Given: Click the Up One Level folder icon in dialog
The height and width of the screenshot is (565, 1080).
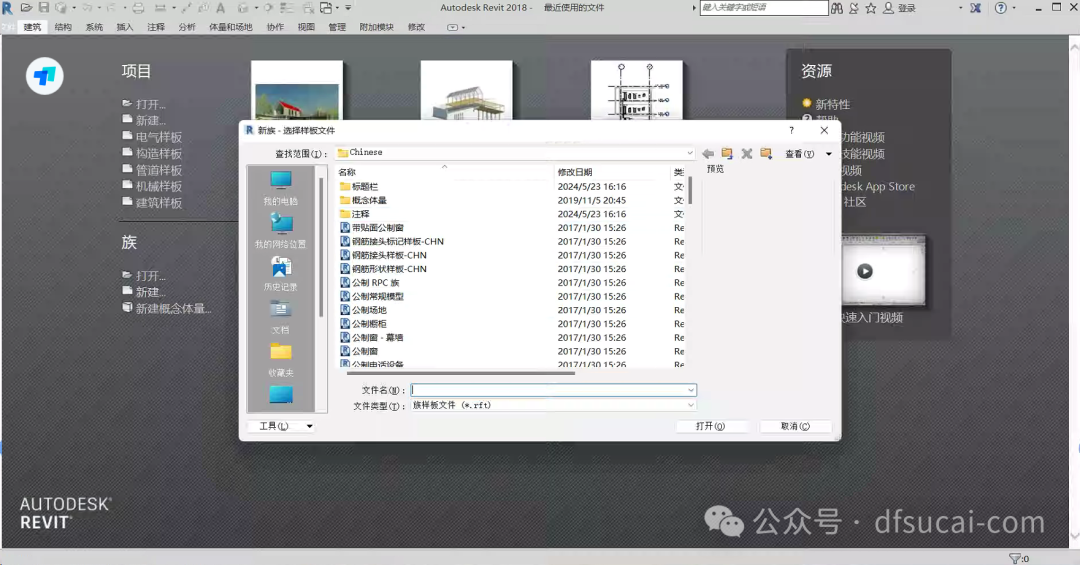Looking at the screenshot, I should pos(727,154).
